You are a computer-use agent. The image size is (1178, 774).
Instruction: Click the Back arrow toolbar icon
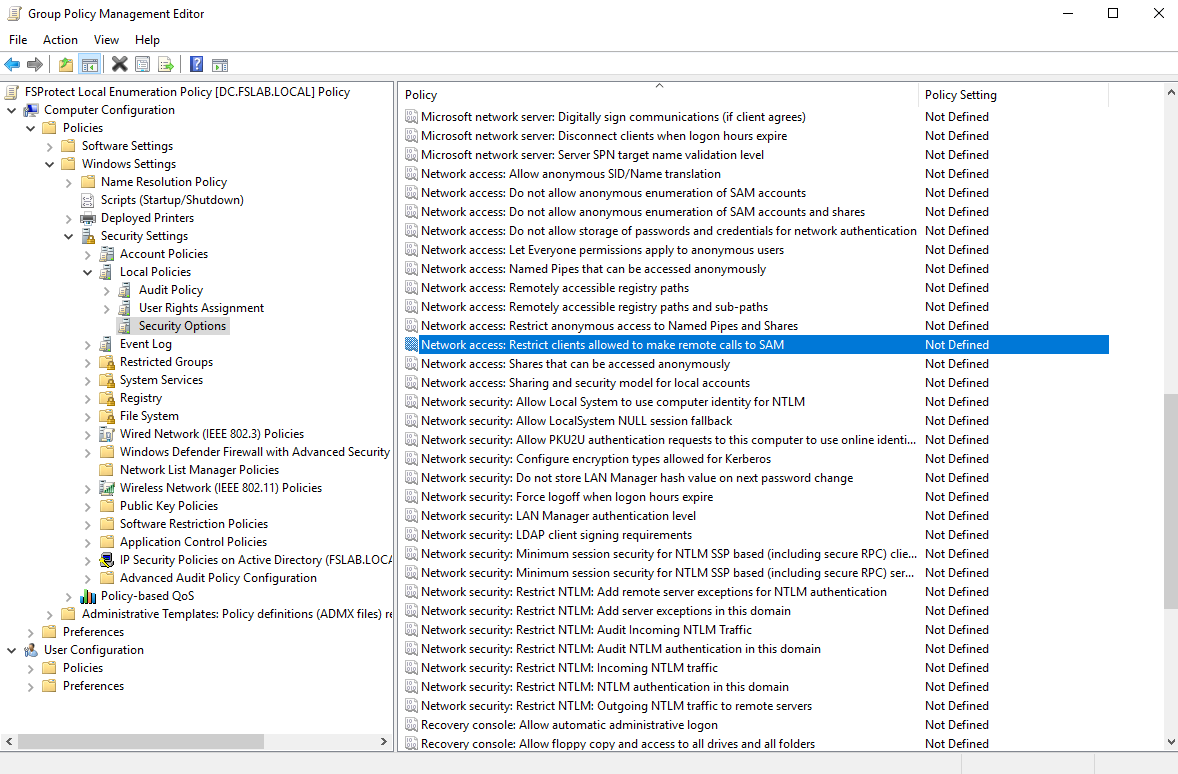tap(12, 65)
